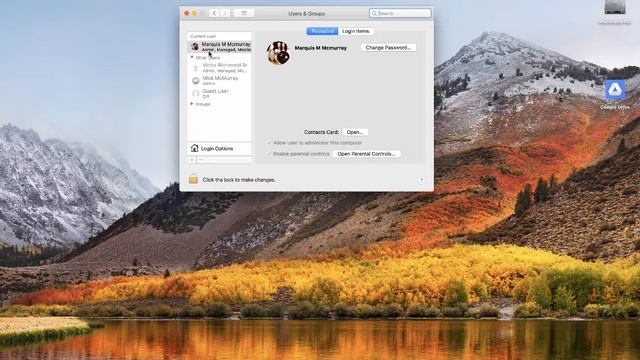Click Guest User avatar icon

pyautogui.click(x=196, y=93)
